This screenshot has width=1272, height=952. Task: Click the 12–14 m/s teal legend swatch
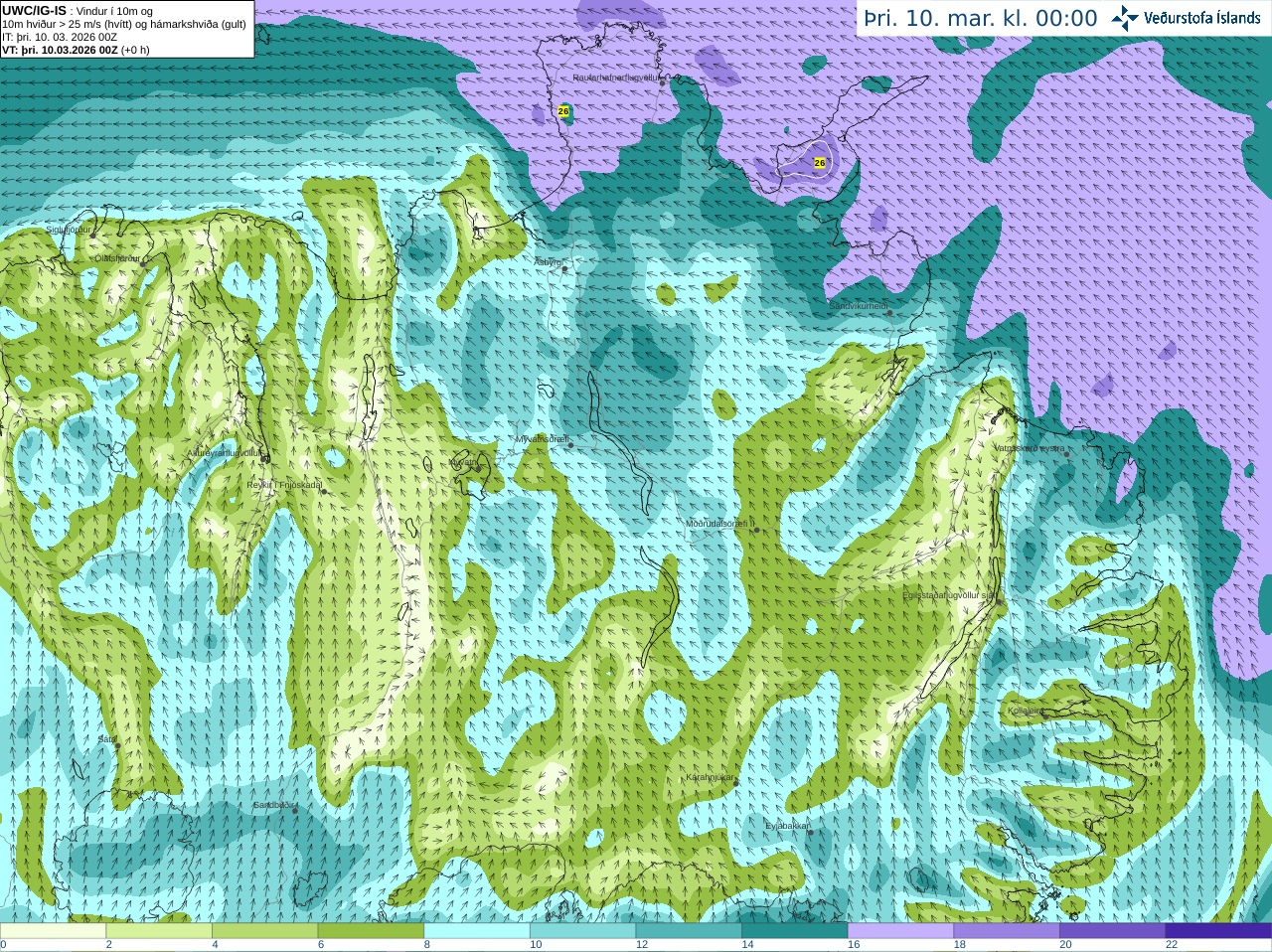click(x=689, y=931)
